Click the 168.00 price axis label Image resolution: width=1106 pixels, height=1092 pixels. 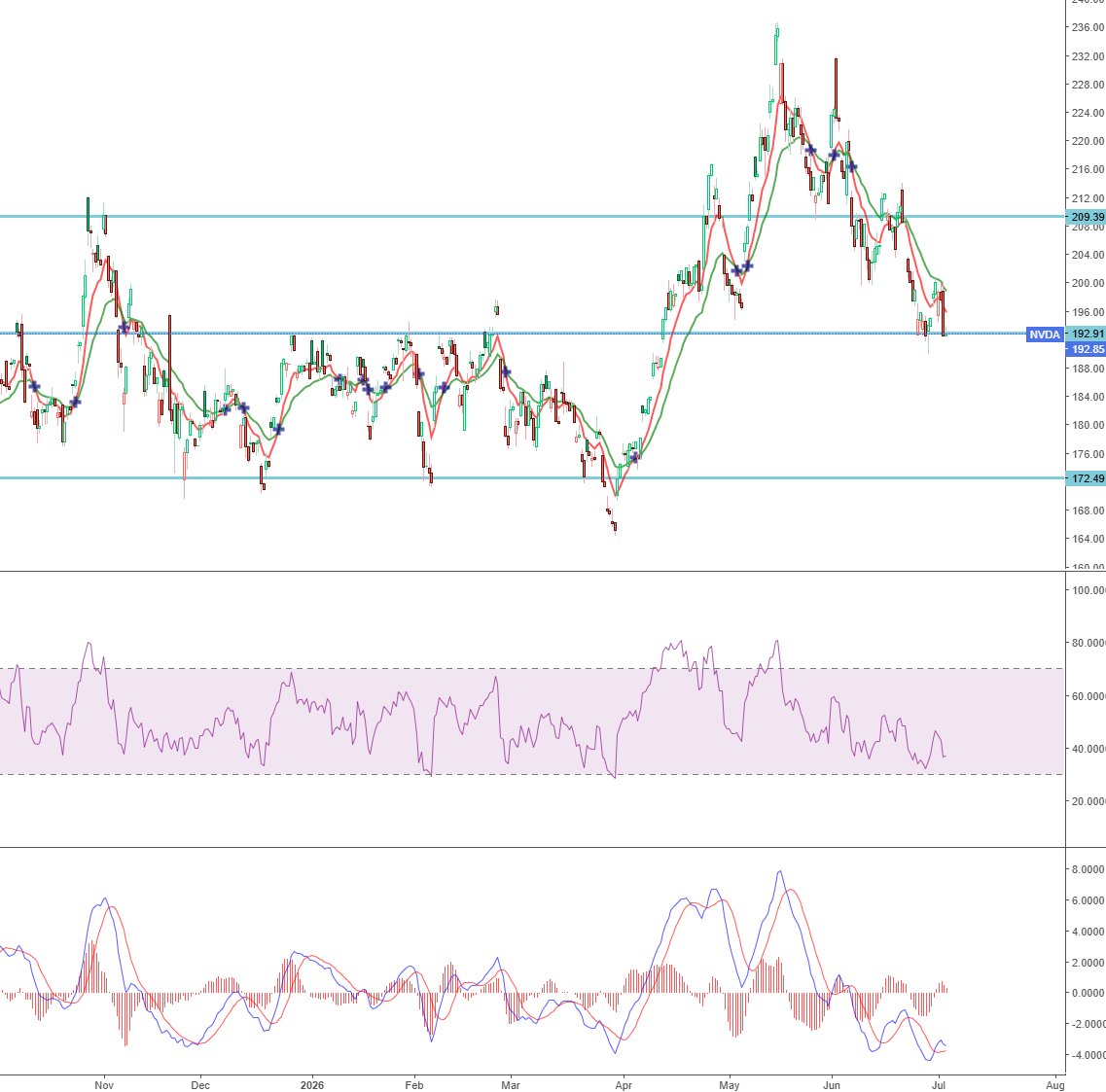tap(1088, 511)
